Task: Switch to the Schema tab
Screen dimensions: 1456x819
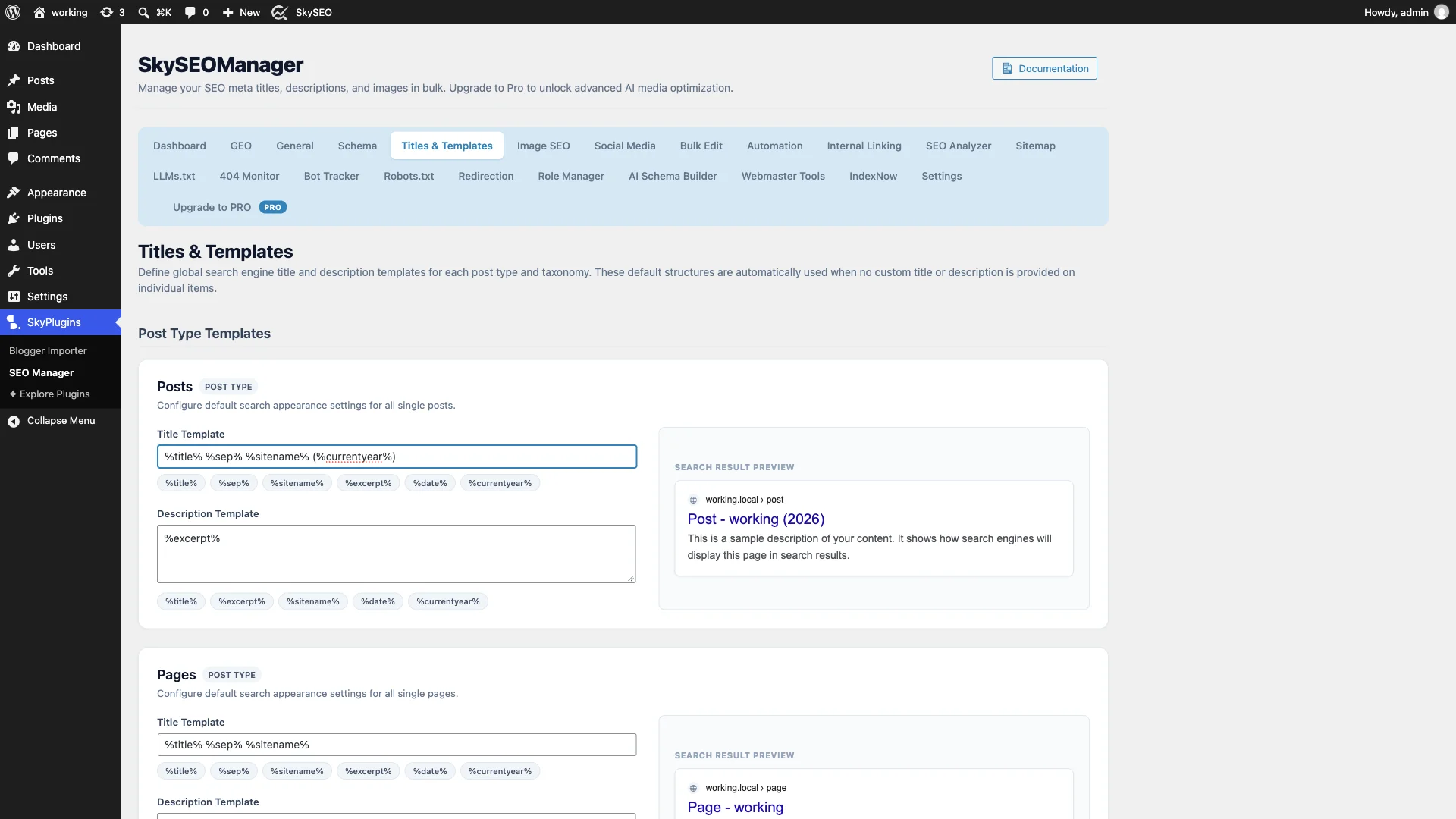Action: pos(357,146)
